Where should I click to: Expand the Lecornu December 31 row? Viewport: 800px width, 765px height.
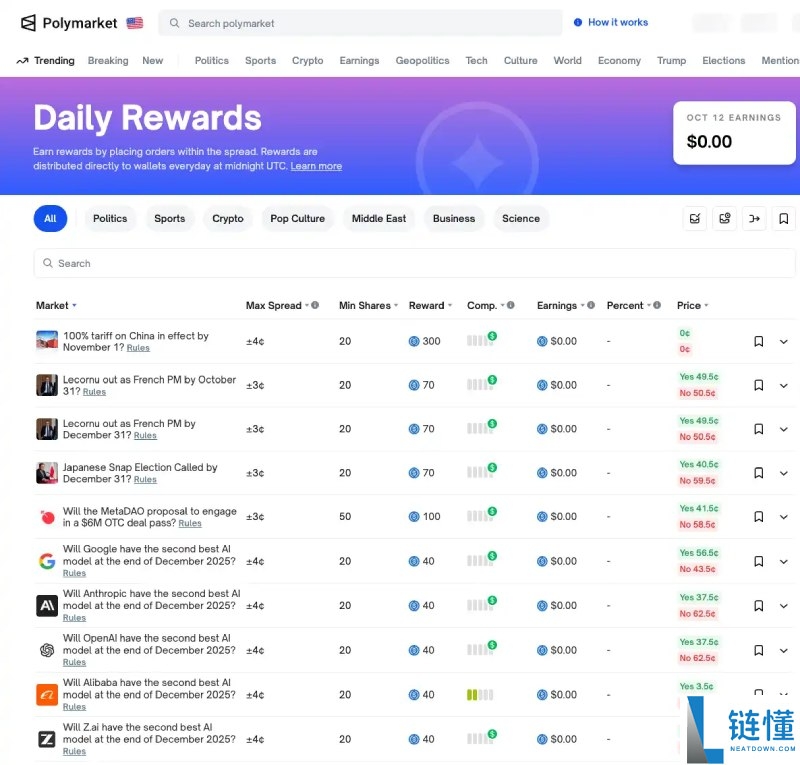click(x=784, y=429)
